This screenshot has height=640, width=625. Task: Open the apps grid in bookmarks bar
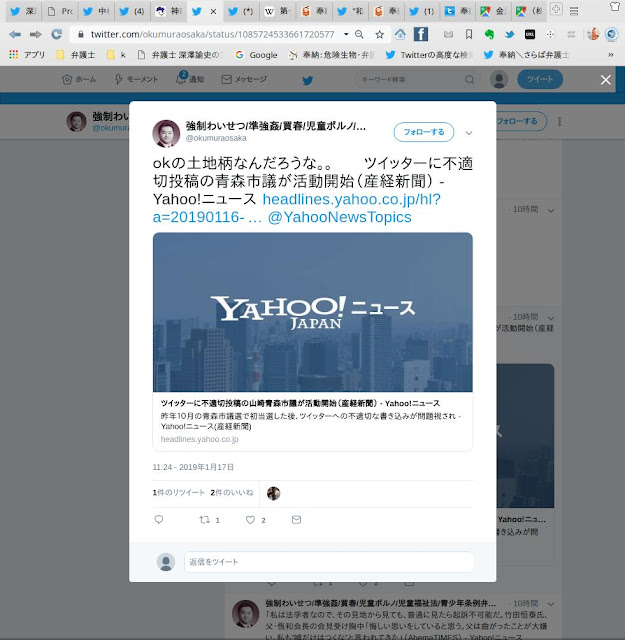[13, 54]
